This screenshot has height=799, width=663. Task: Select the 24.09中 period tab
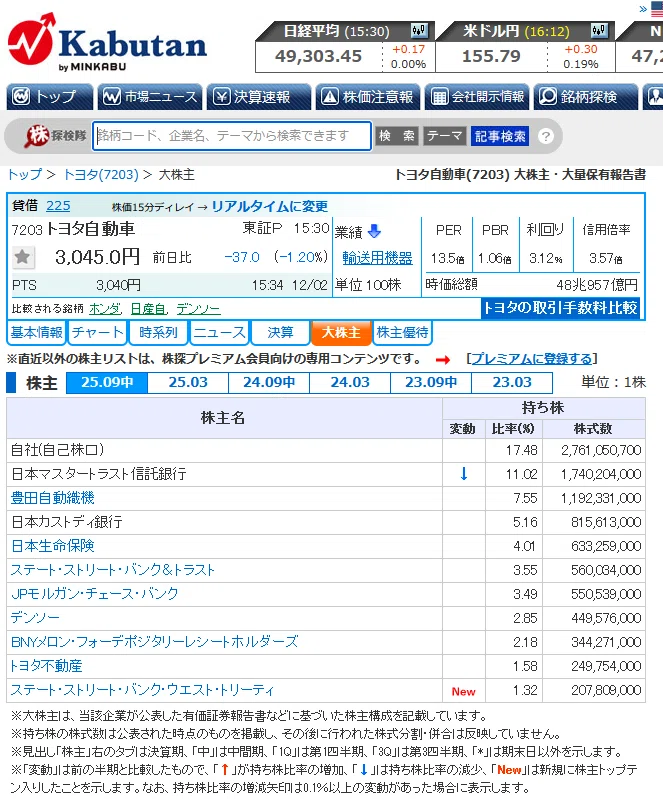click(x=269, y=382)
